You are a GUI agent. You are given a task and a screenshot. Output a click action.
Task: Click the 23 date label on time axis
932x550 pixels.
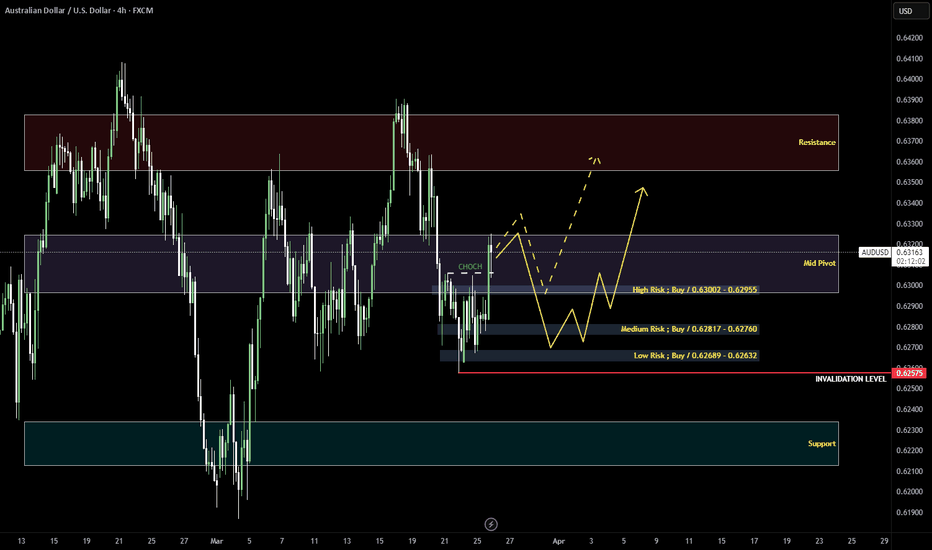(x=819, y=541)
